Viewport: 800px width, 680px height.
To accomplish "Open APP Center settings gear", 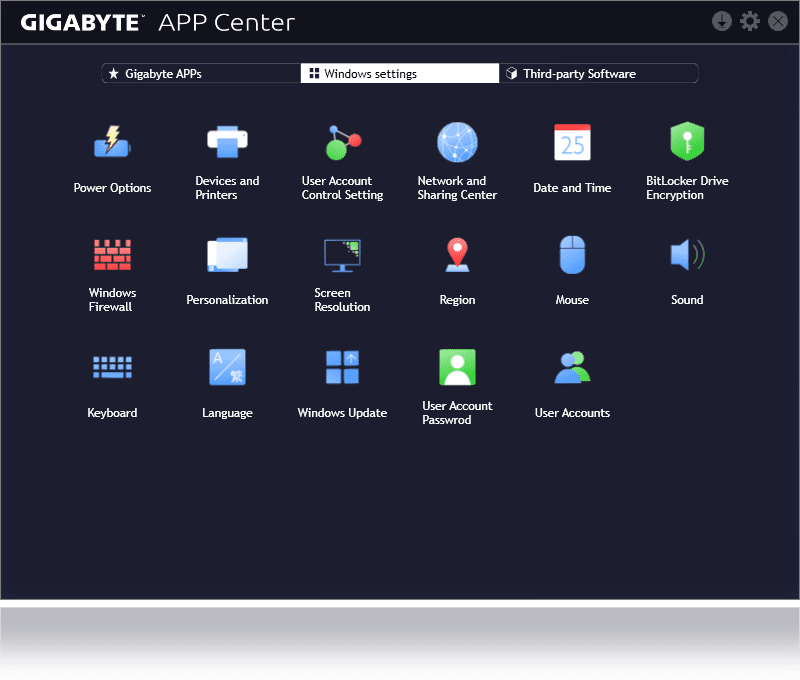I will tap(750, 21).
